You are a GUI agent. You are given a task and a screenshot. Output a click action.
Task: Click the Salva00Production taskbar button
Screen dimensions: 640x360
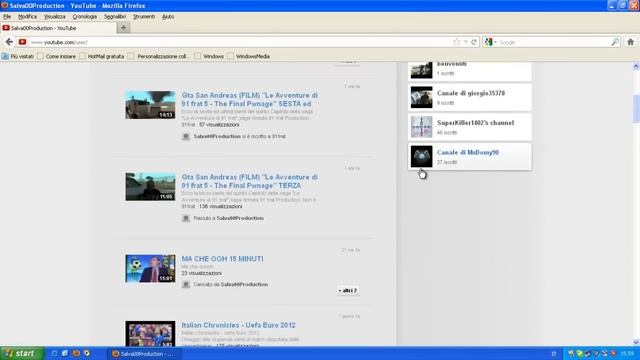click(x=144, y=354)
